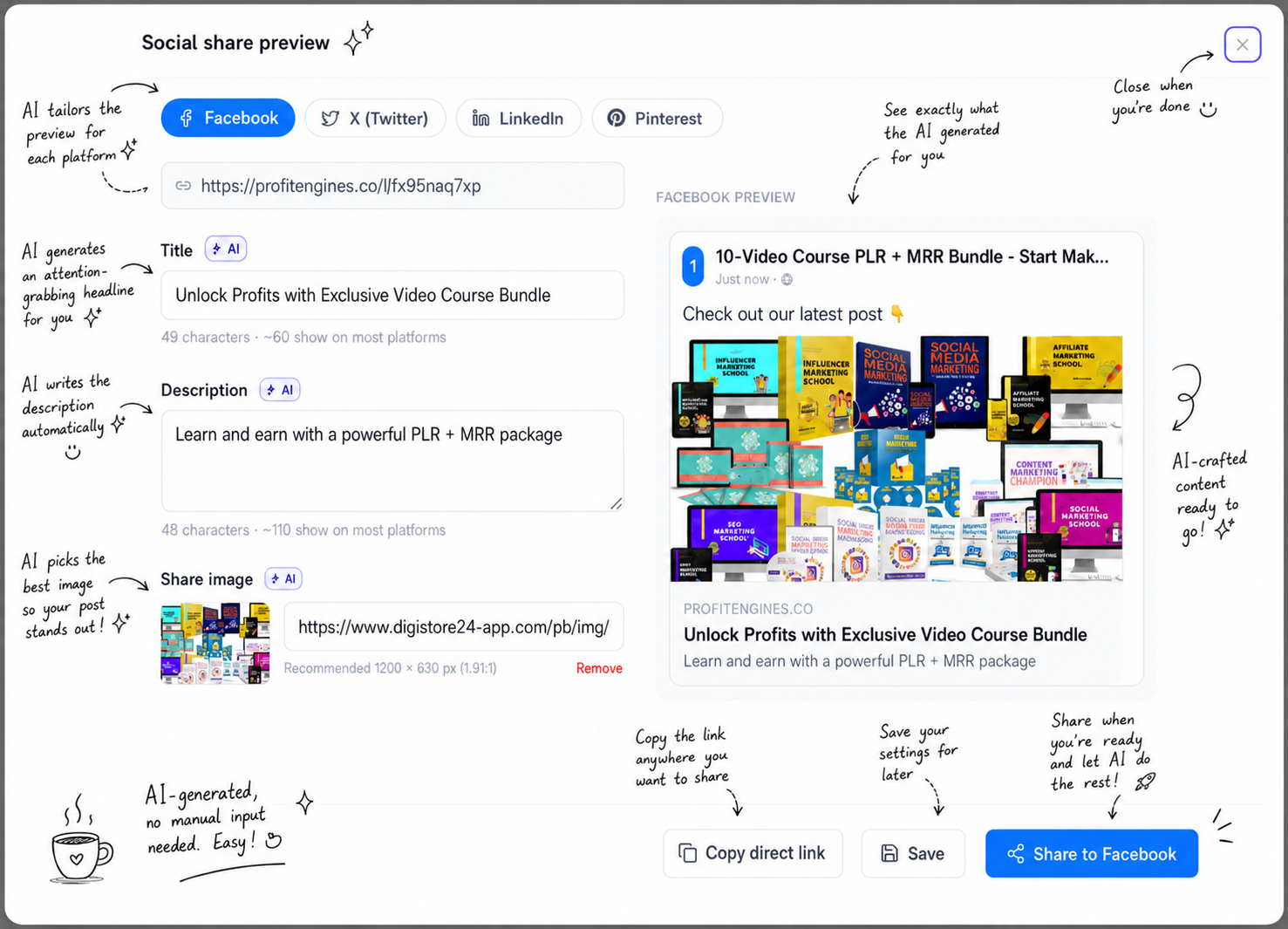The width and height of the screenshot is (1288, 929).
Task: Click the profitengines.co share URL field
Action: pos(392,186)
